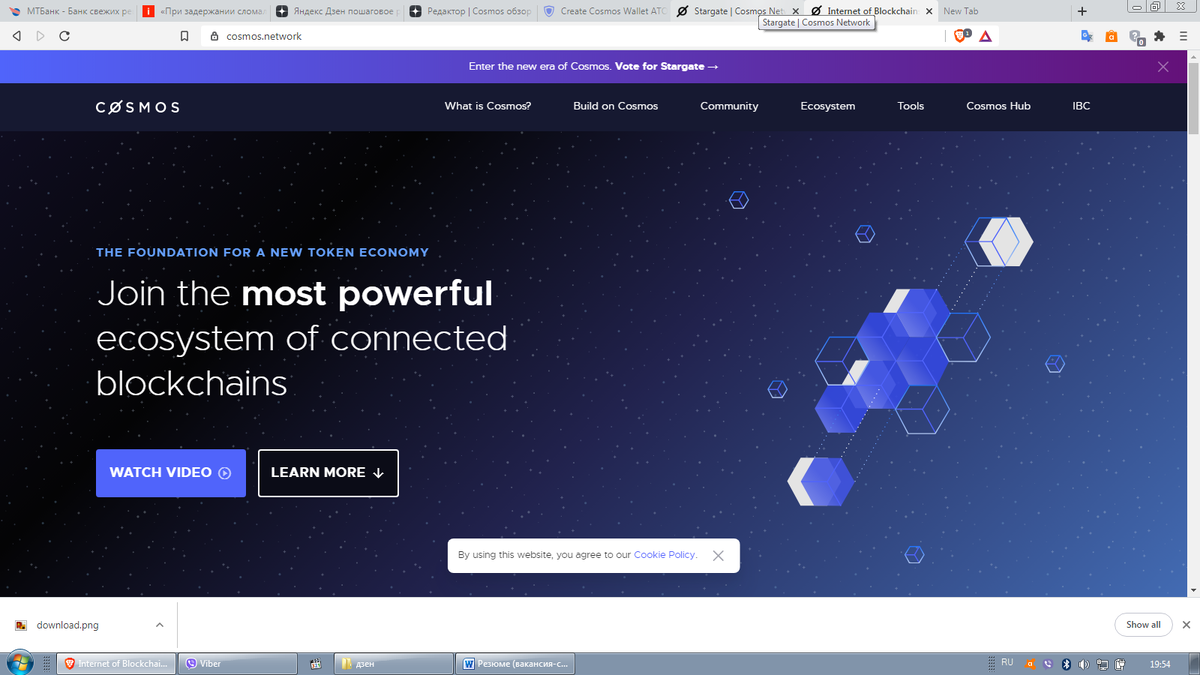Click the unnamed icon left of дзен in taskbar

(x=315, y=664)
